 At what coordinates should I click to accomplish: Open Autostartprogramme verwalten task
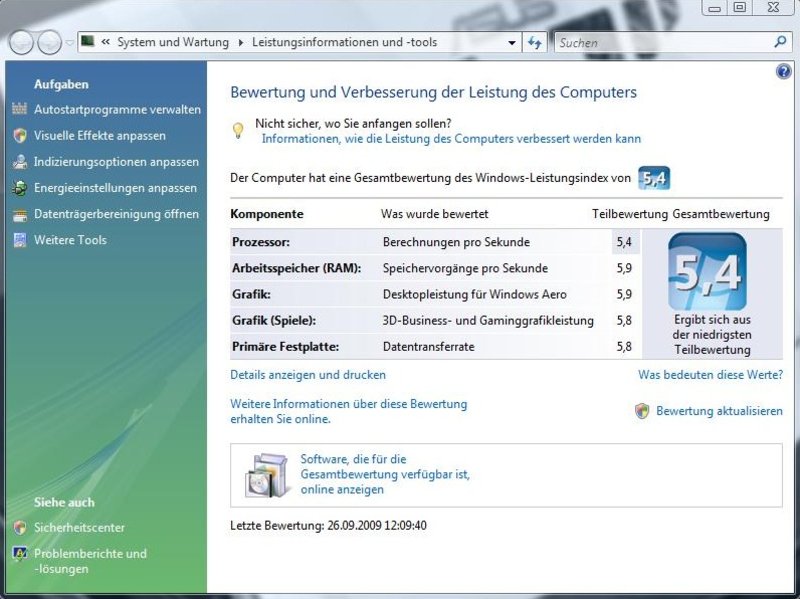click(117, 109)
